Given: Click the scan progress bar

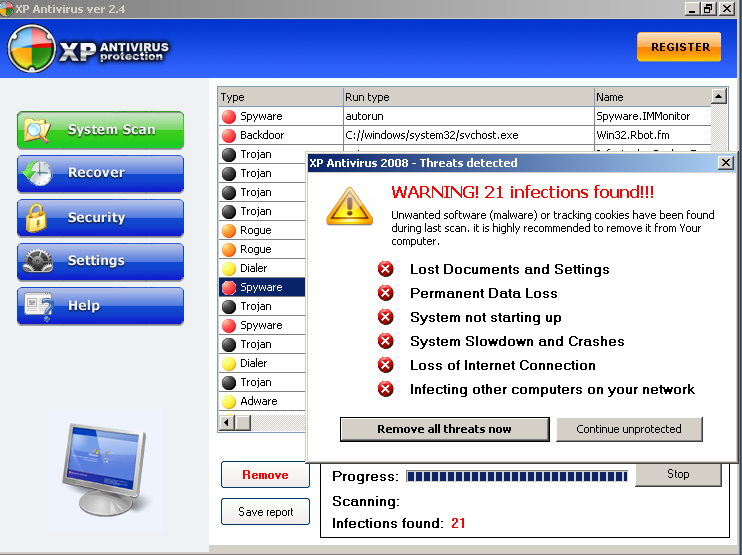Looking at the screenshot, I should (x=517, y=476).
